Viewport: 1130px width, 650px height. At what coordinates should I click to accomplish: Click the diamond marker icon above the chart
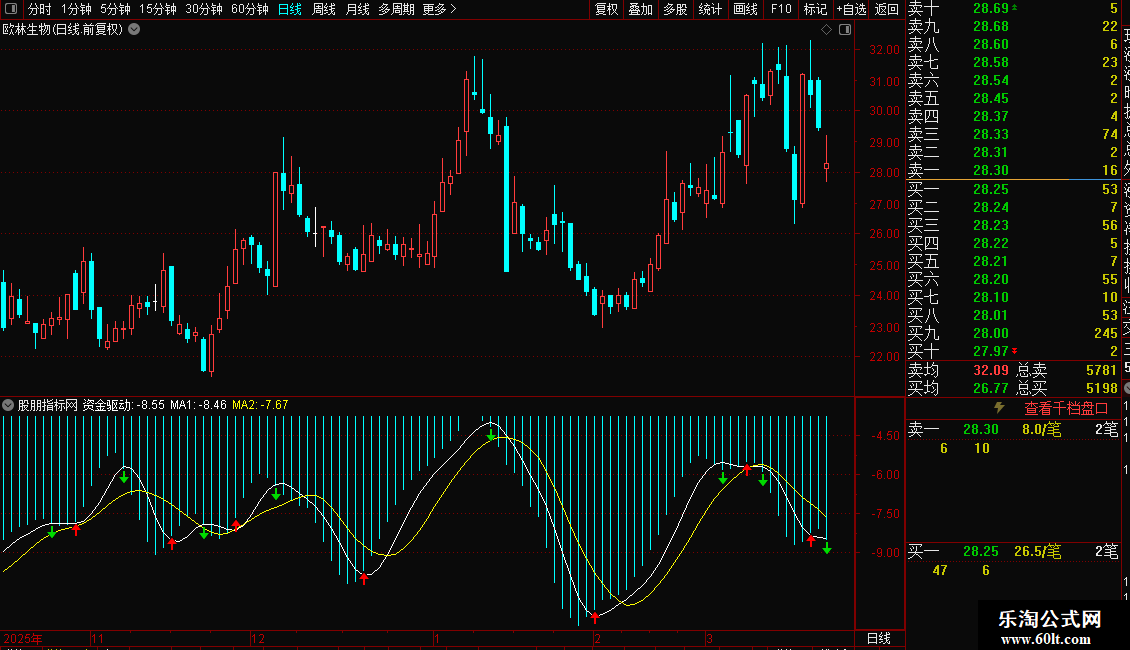(x=827, y=30)
